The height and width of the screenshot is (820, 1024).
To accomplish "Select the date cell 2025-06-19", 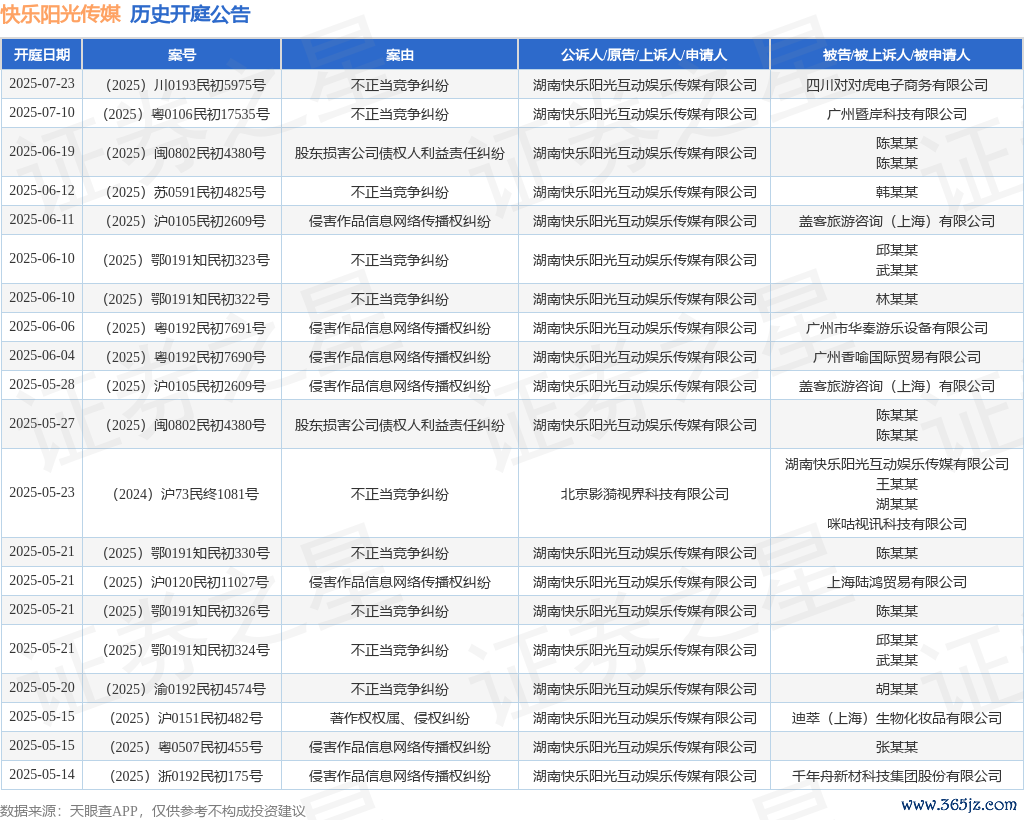I will point(42,151).
